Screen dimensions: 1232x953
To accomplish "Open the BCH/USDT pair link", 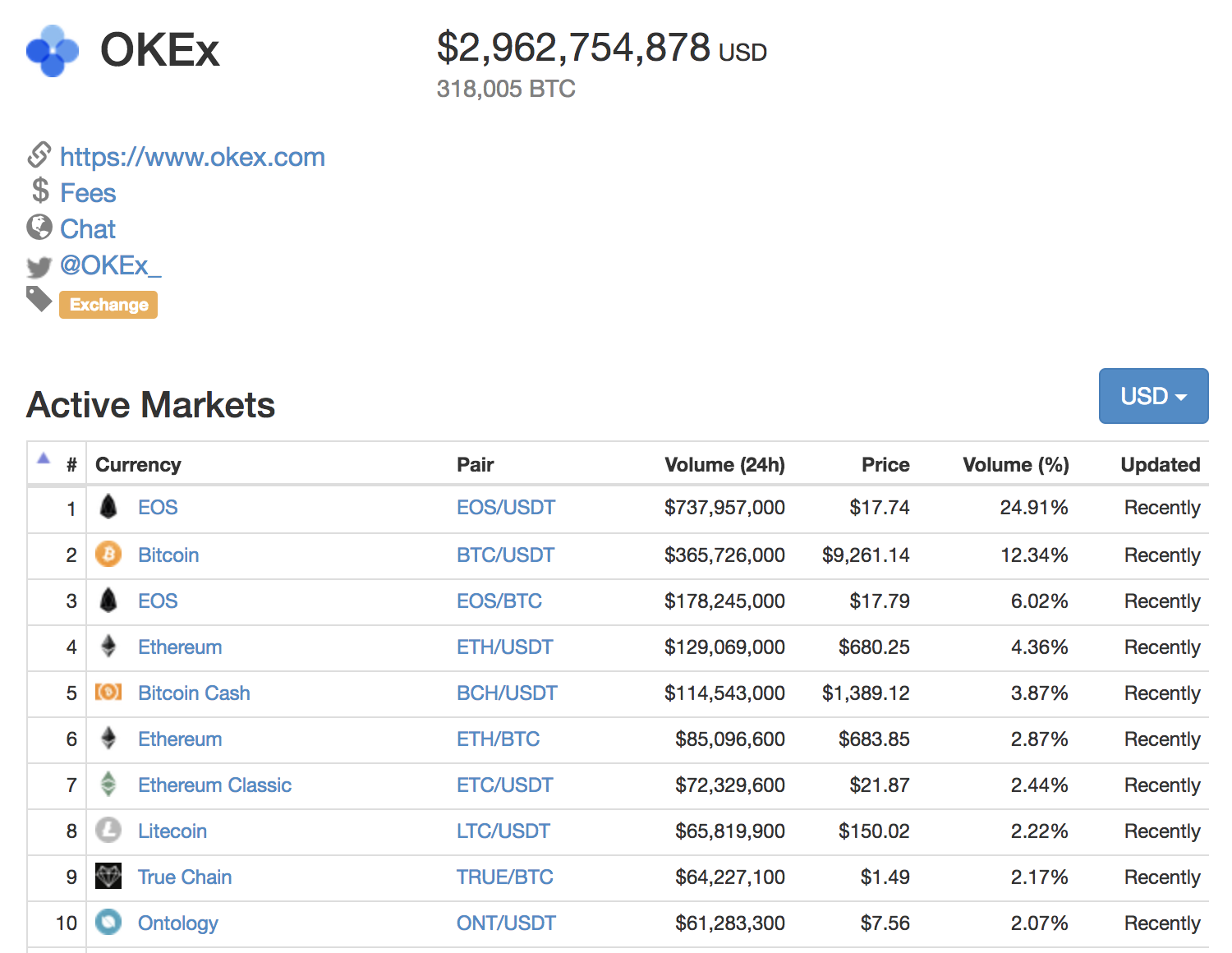I will [507, 693].
